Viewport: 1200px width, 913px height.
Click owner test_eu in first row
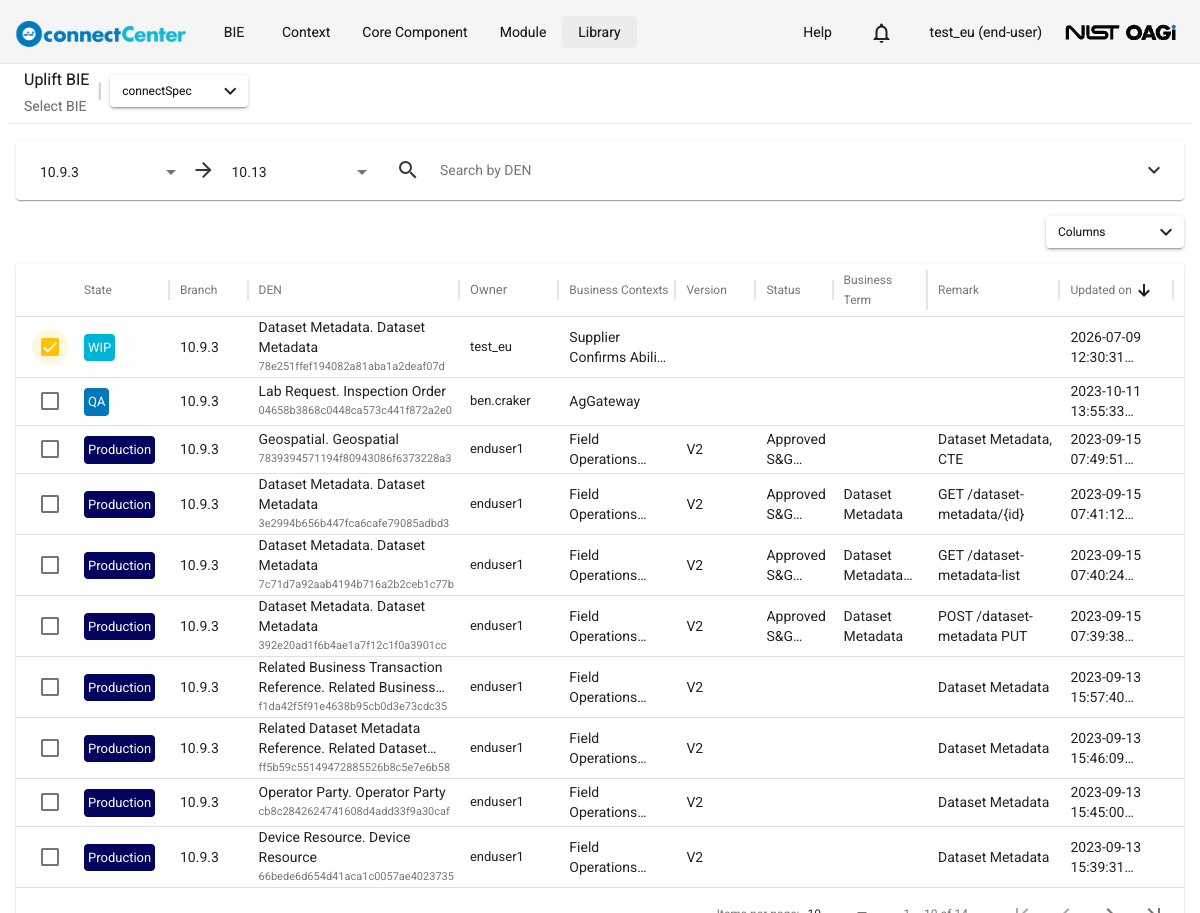pyautogui.click(x=491, y=347)
